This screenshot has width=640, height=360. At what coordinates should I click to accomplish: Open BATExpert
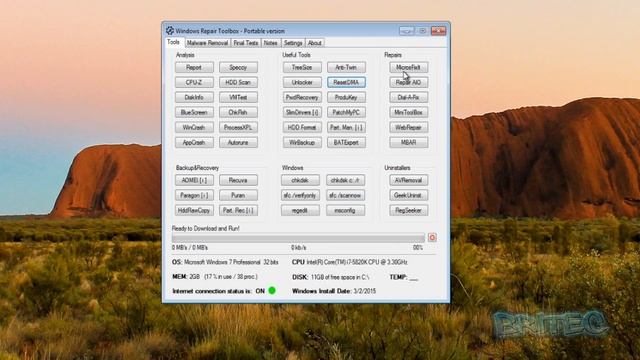[346, 142]
